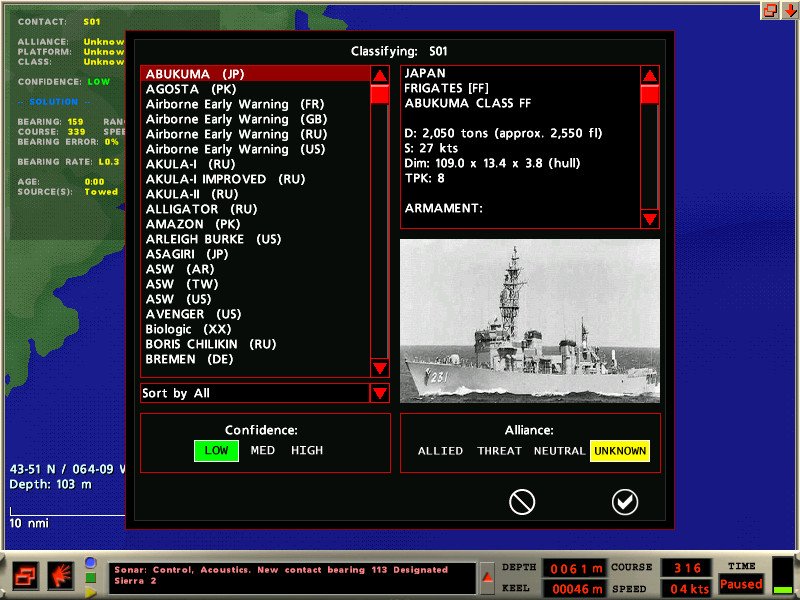The image size is (800, 600).
Task: Mark contact alliance as THREAT
Action: (500, 451)
